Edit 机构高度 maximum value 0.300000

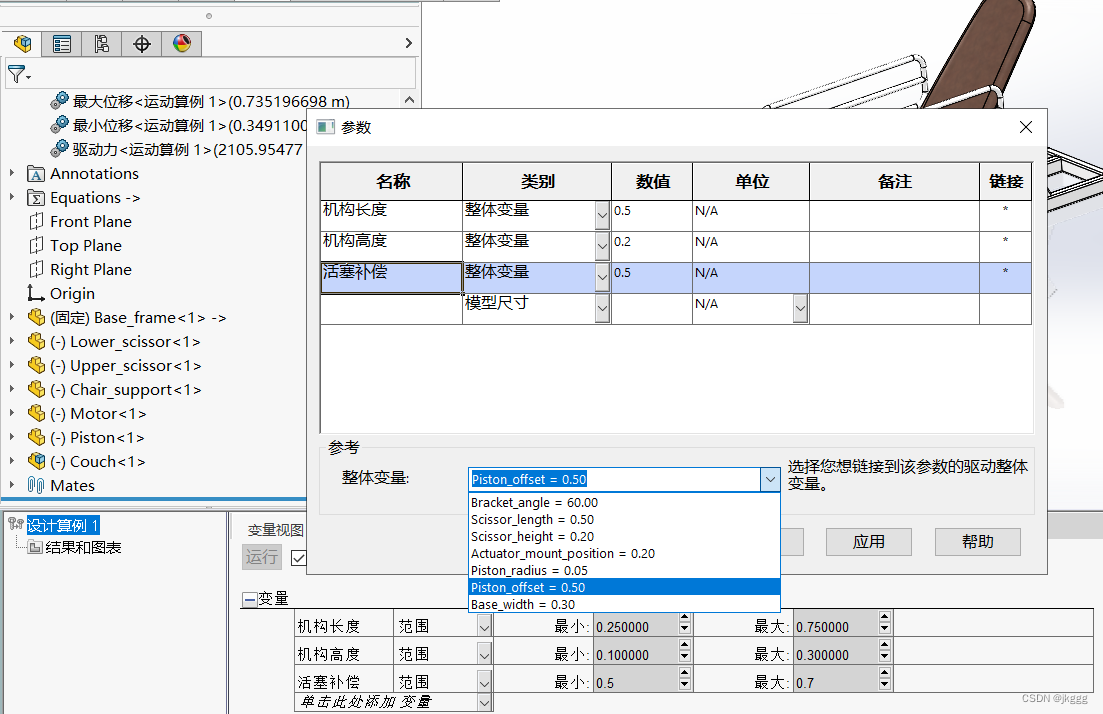tap(836, 655)
